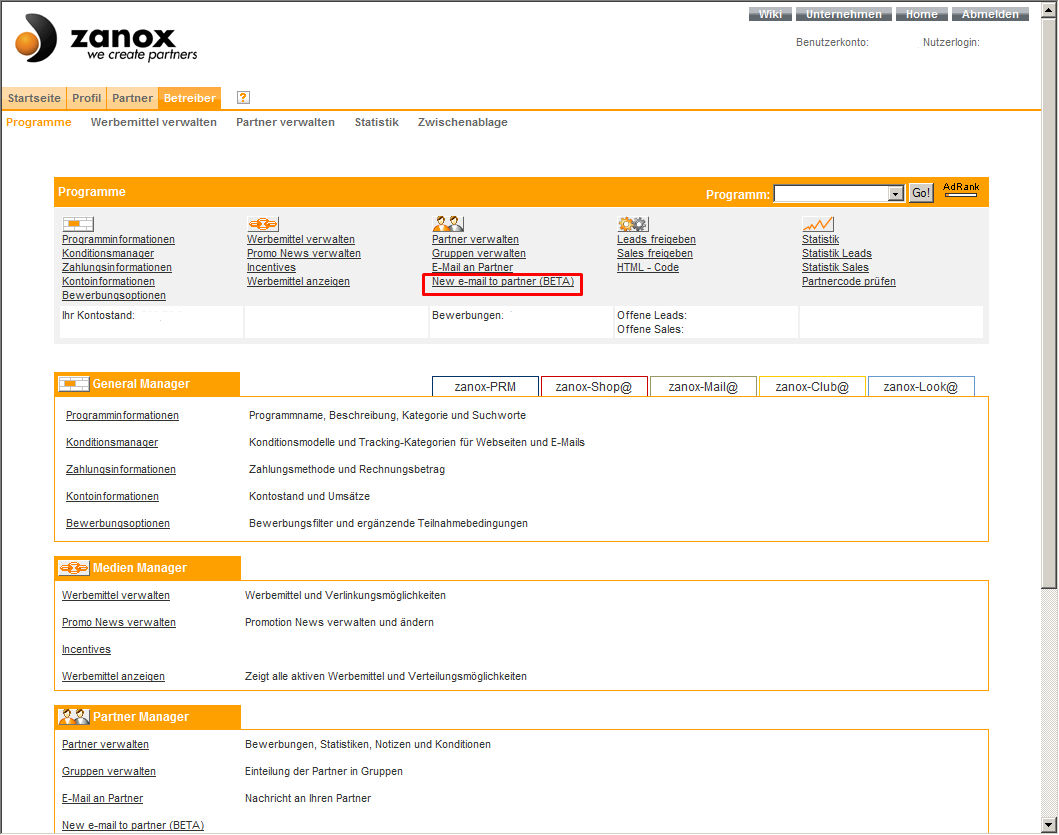Open Statistik Leads link

(837, 253)
